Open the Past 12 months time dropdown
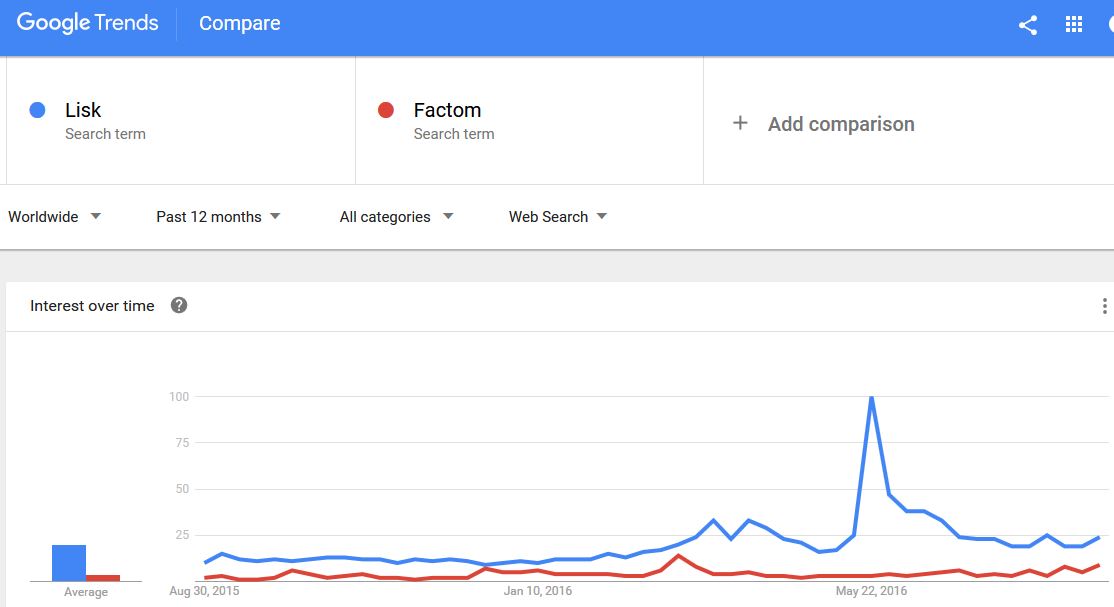 pyautogui.click(x=218, y=217)
